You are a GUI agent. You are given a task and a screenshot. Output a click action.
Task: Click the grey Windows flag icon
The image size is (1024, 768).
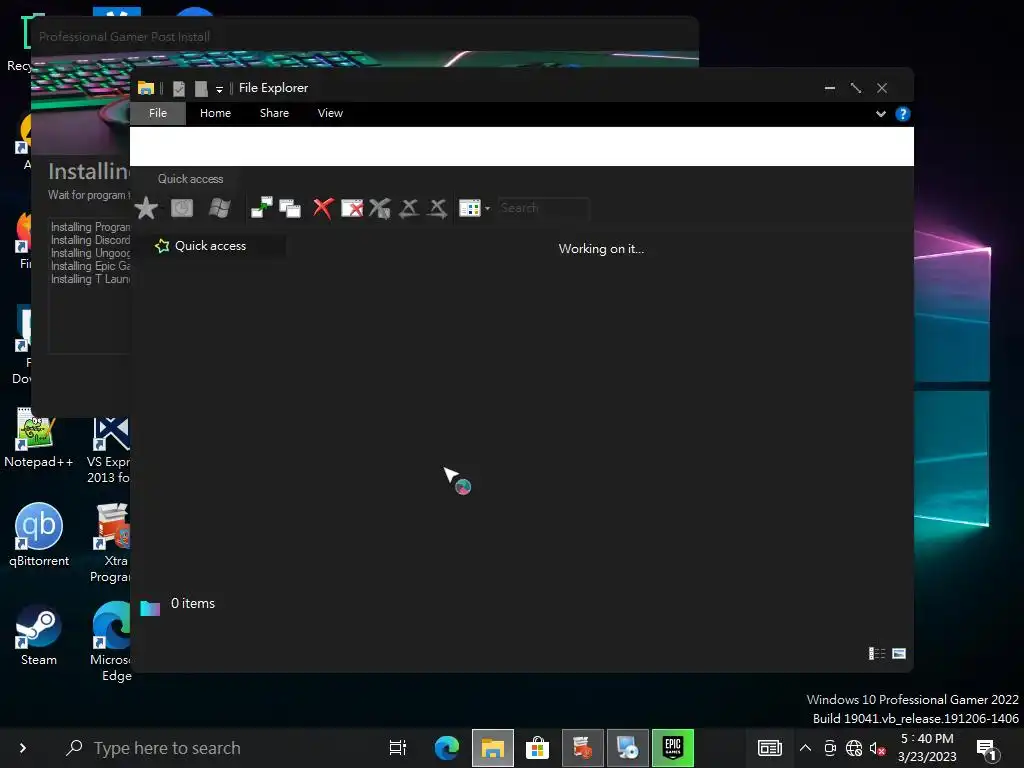coord(219,208)
